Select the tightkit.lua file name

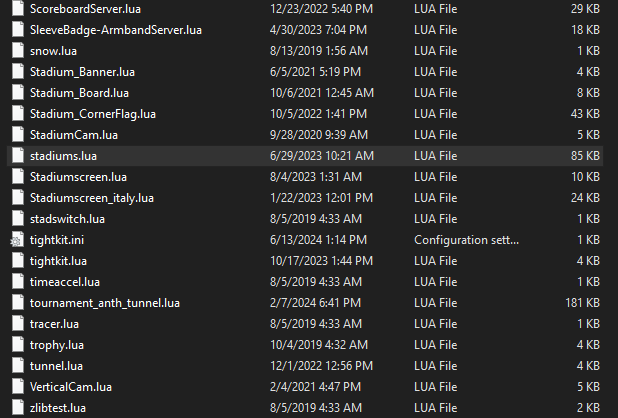click(58, 261)
